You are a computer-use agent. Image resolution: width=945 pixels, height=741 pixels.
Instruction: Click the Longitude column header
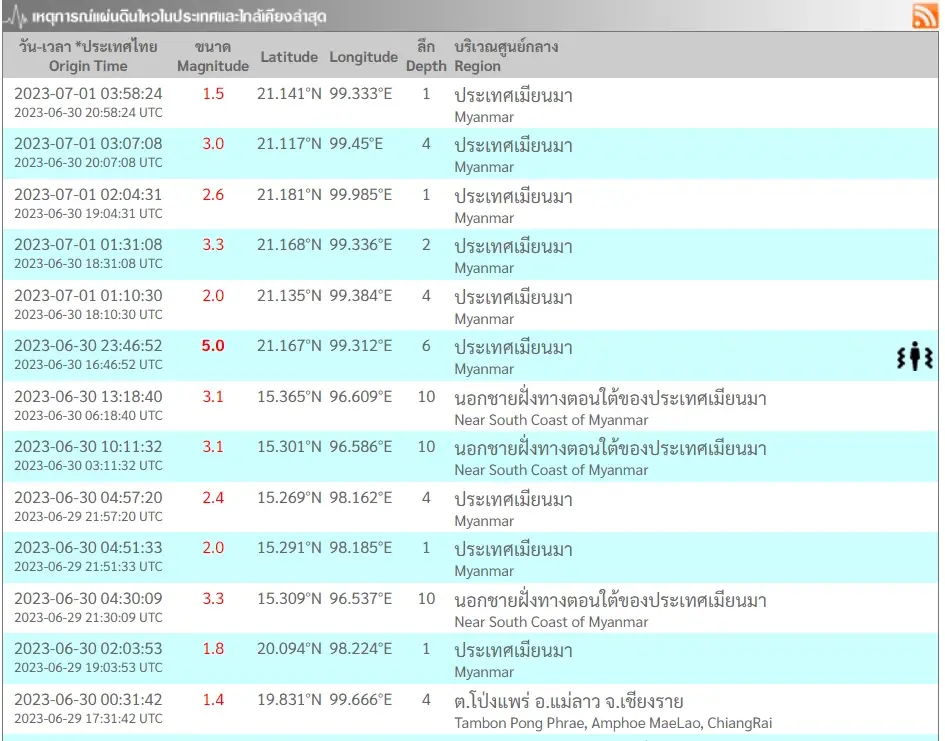pyautogui.click(x=363, y=57)
